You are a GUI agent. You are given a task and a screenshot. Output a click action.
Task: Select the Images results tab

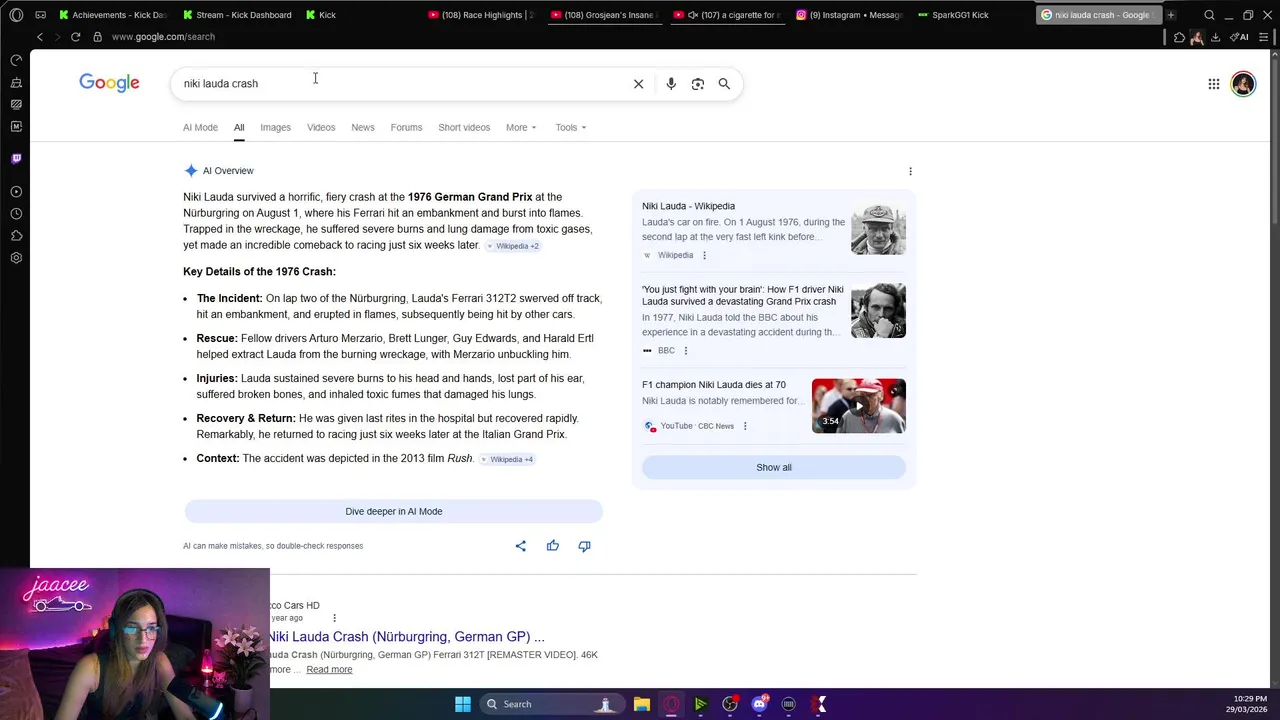coord(275,127)
